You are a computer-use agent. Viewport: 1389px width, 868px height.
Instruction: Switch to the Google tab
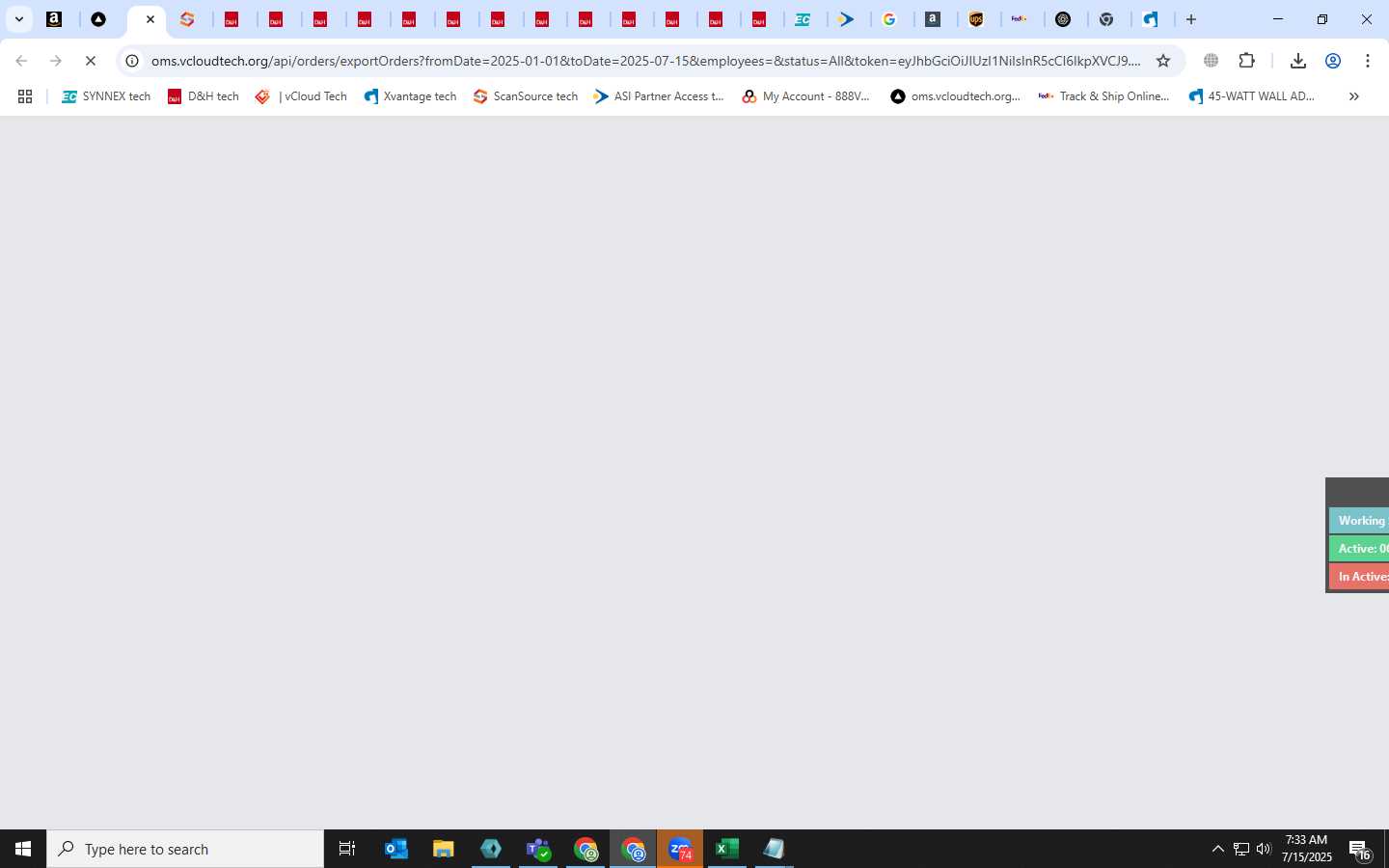889,19
